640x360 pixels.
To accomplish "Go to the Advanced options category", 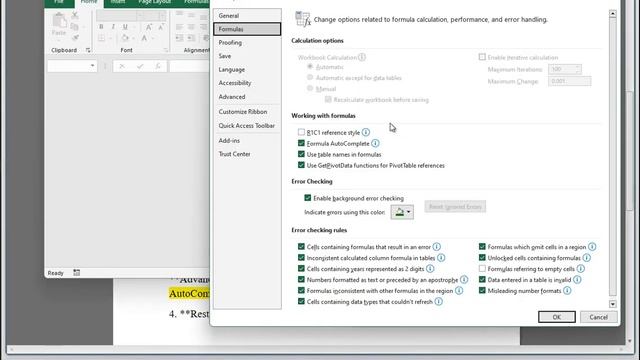I will [247, 97].
